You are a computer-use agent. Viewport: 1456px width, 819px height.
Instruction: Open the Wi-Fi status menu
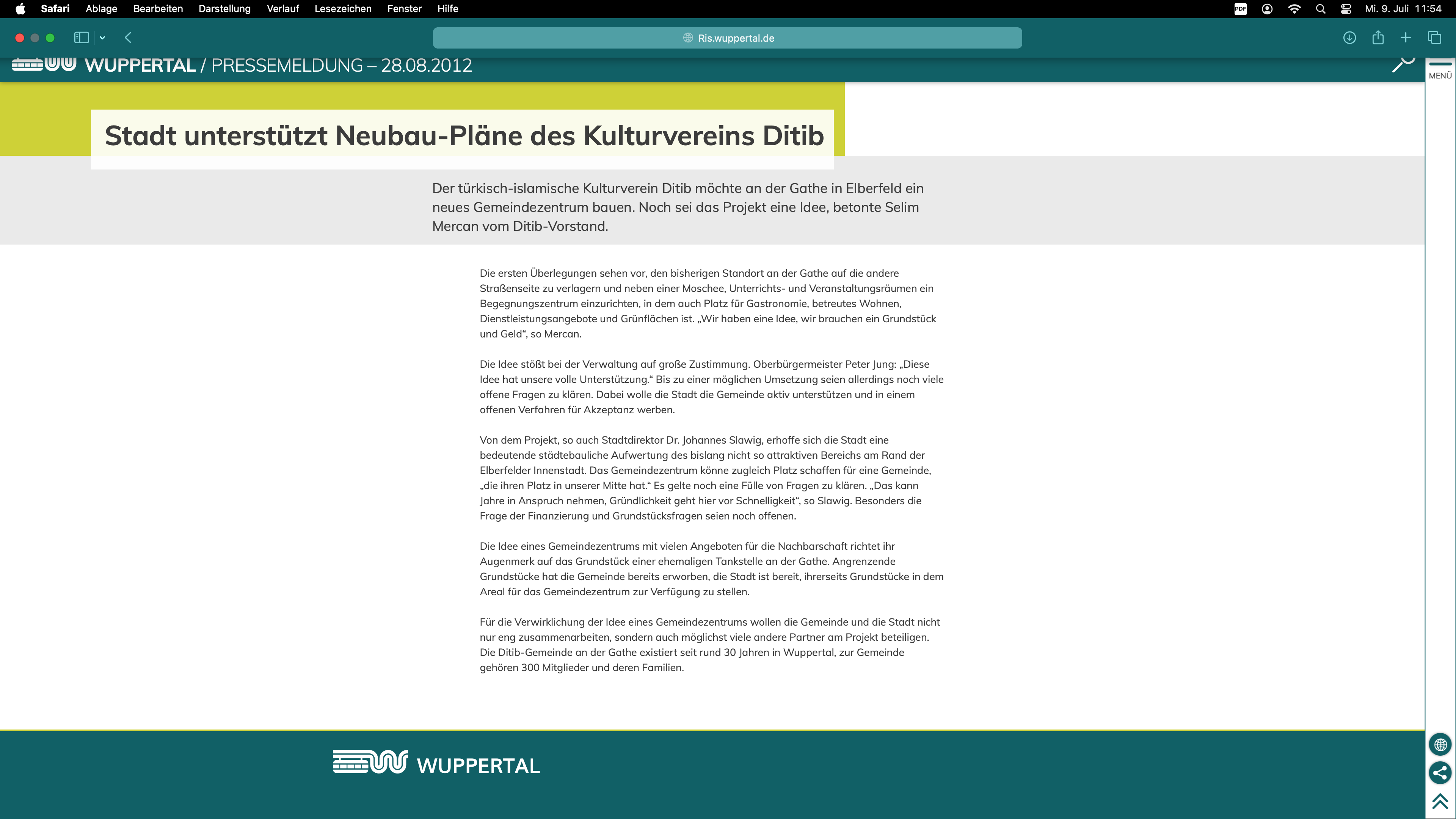[x=1294, y=8]
